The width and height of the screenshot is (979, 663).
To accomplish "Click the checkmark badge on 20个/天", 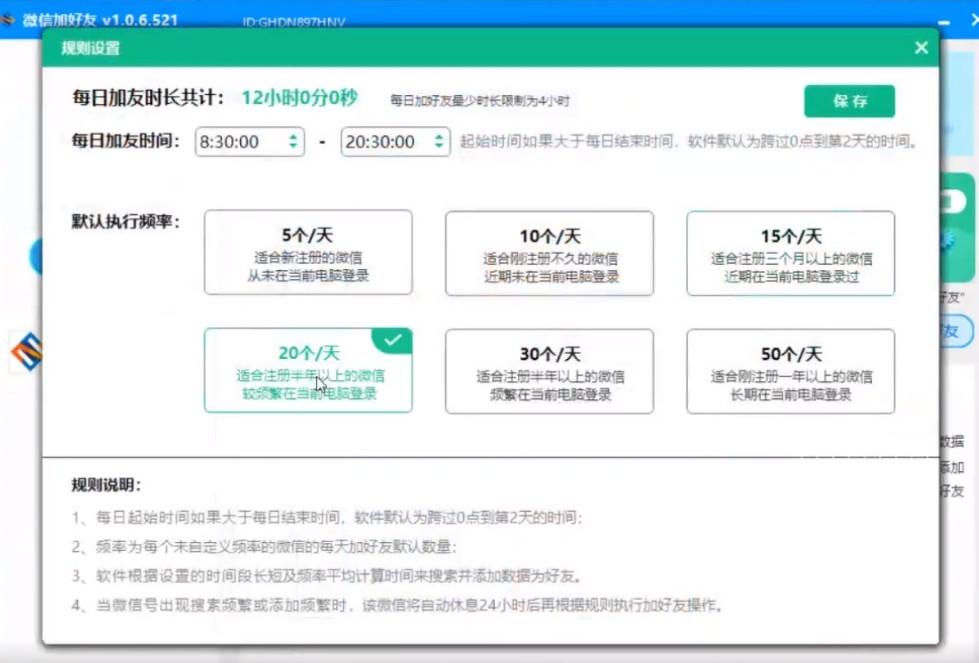I will point(393,340).
